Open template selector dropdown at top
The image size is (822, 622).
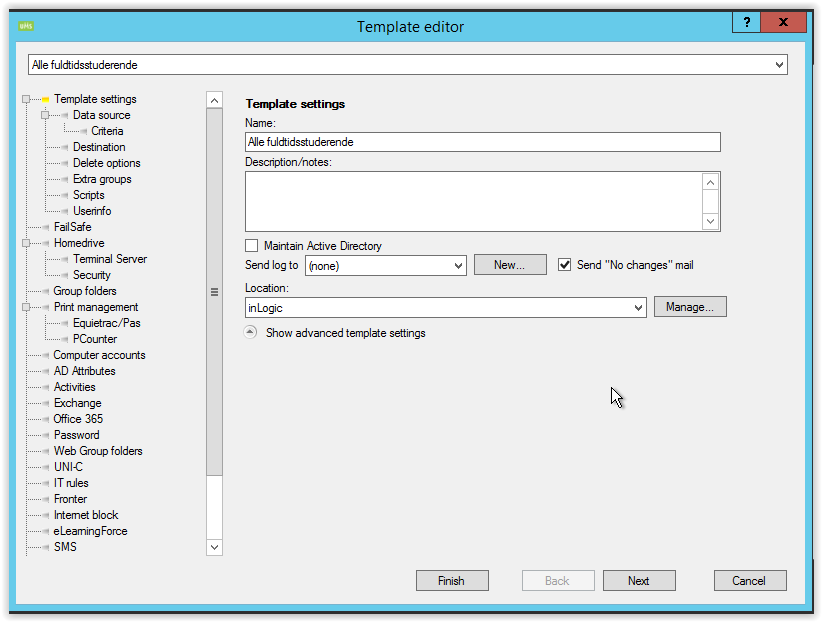(x=779, y=65)
